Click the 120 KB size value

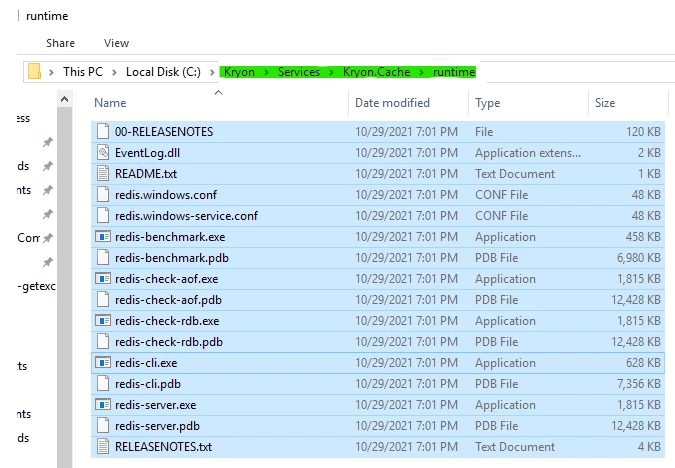point(643,132)
